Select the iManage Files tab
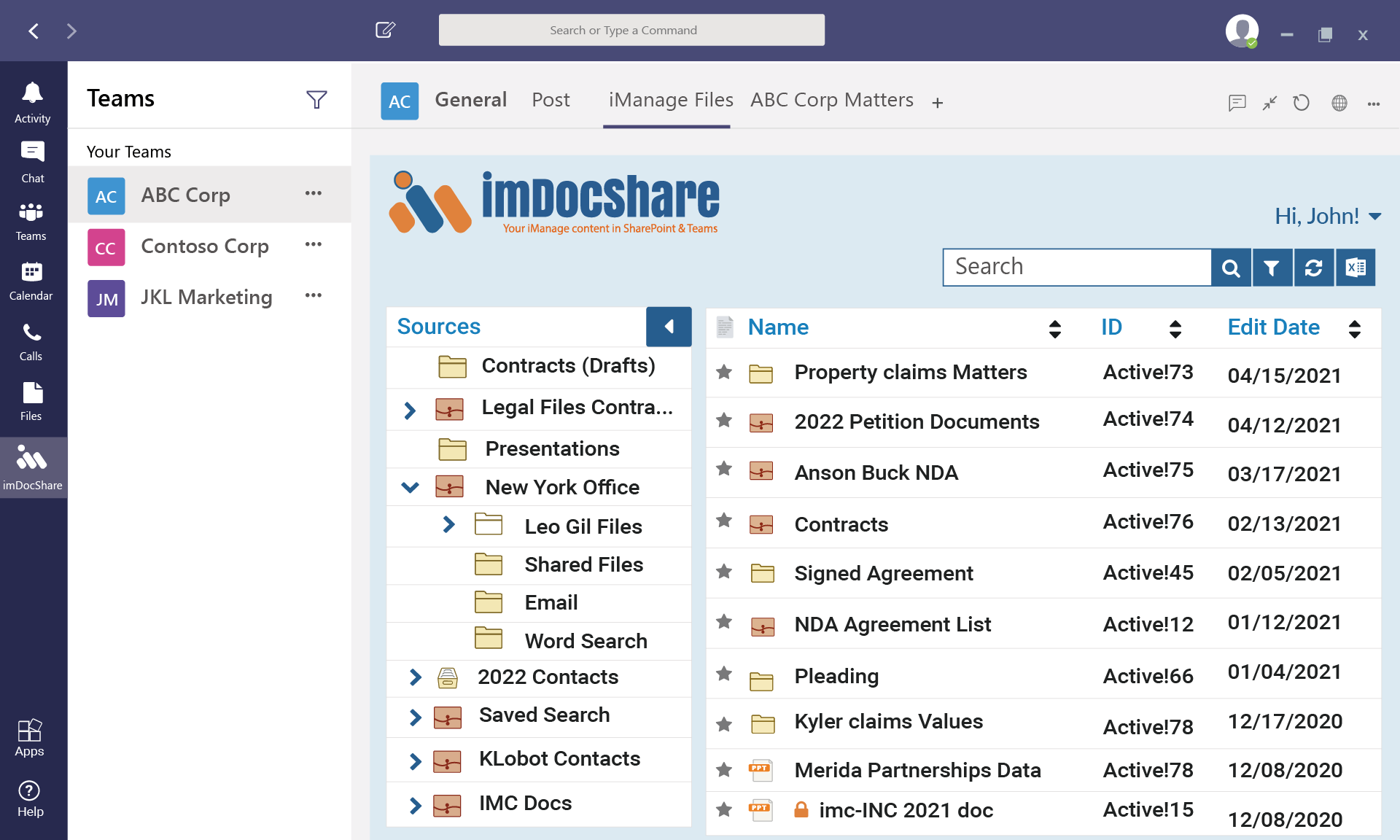The image size is (1400, 840). click(x=671, y=100)
